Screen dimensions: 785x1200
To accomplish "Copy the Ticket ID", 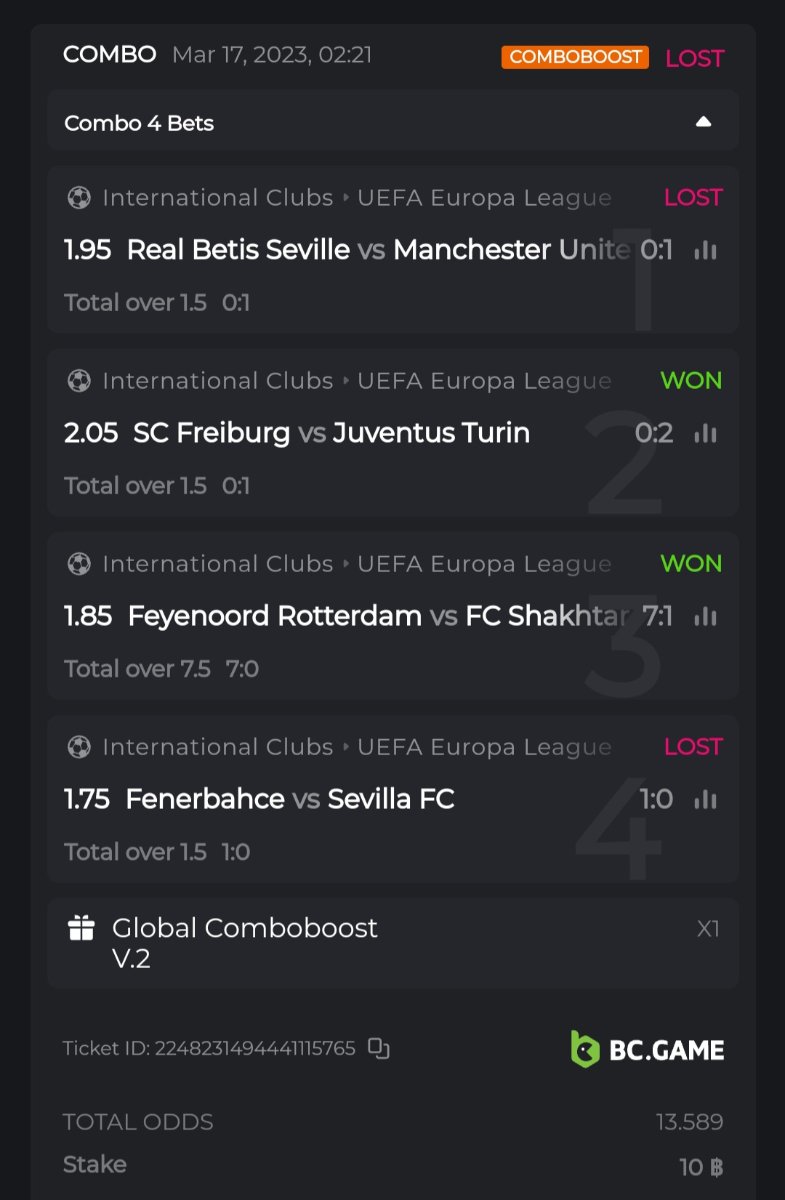I will point(378,1048).
